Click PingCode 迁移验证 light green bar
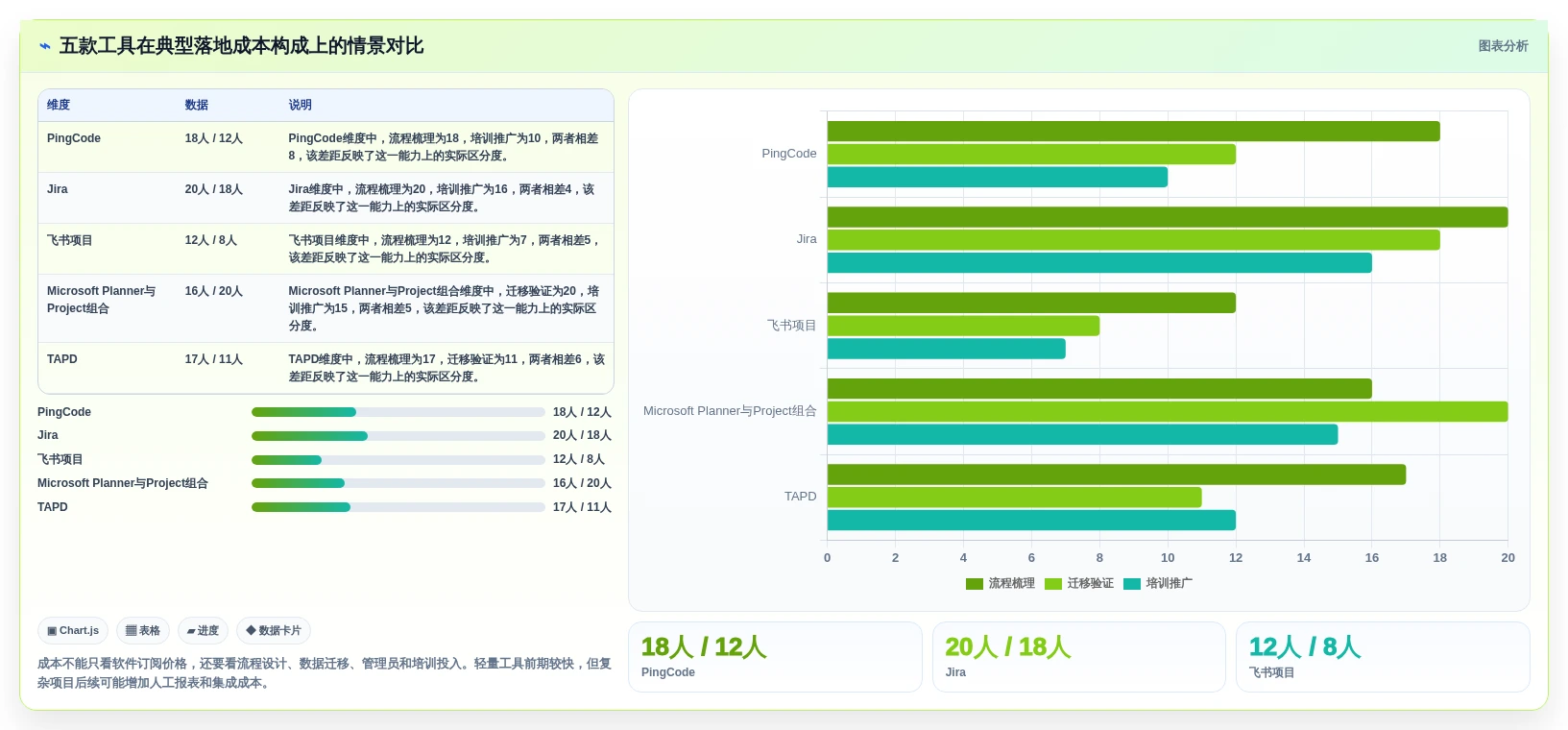Screen dimensions: 1568x730 pos(1031,154)
